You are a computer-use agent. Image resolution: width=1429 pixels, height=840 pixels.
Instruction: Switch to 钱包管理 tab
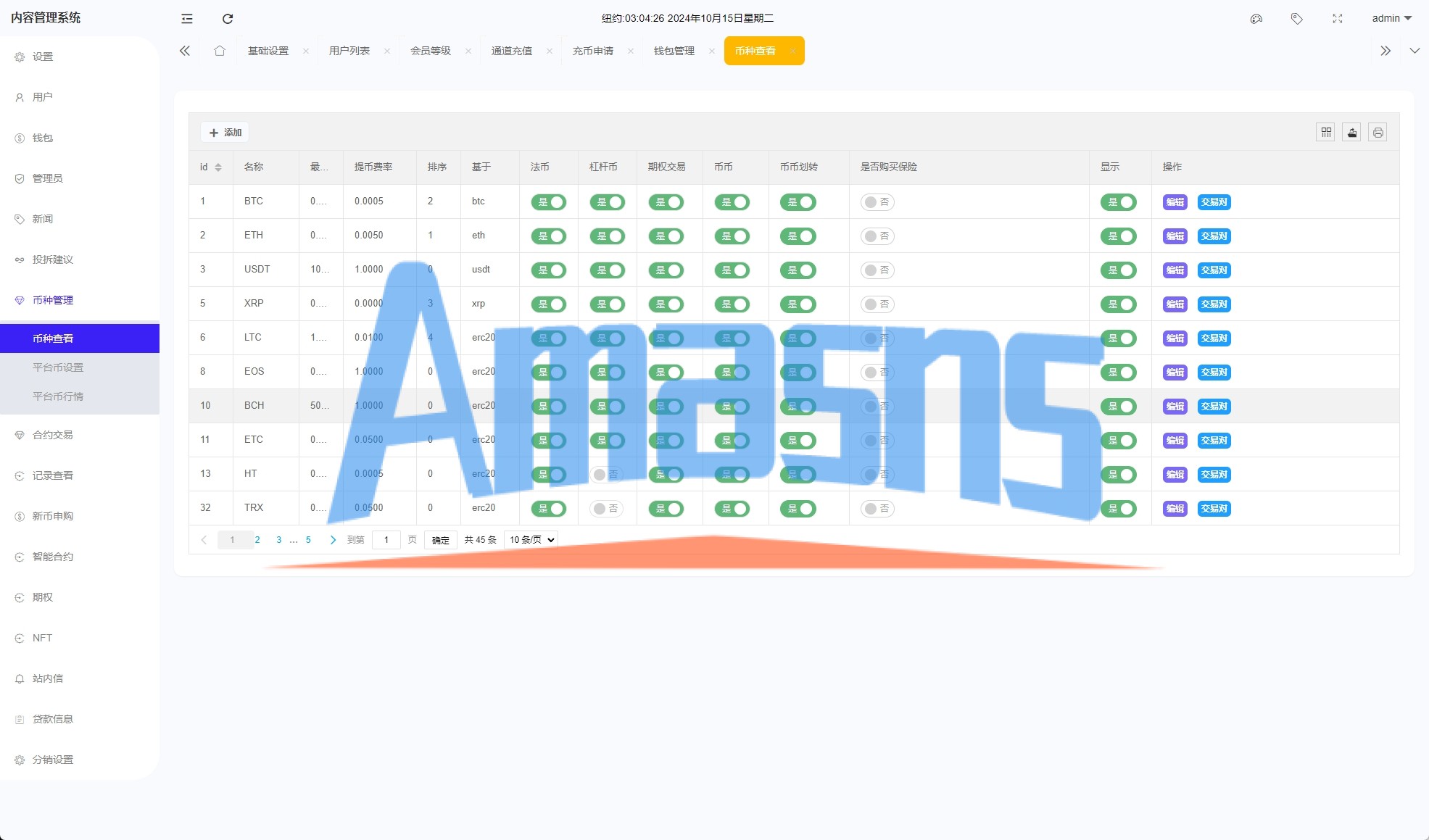click(674, 51)
